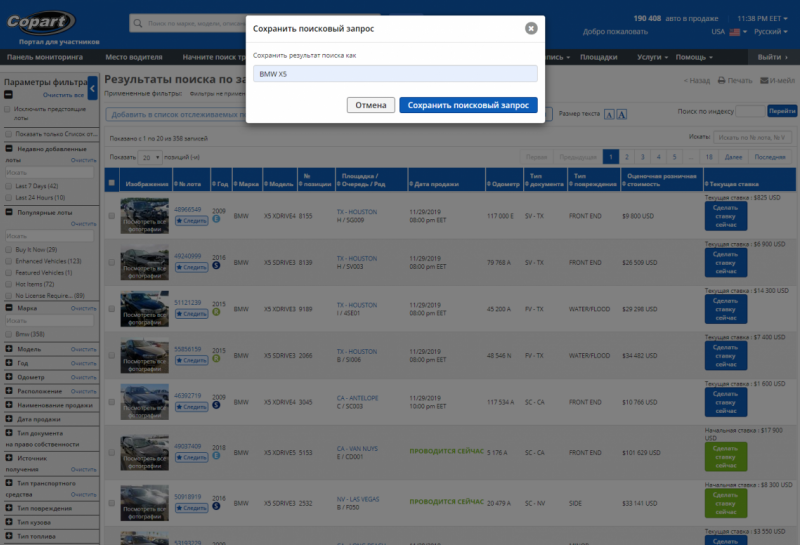
Task: Click the R status icon for lot 51121239
Action: point(216,312)
